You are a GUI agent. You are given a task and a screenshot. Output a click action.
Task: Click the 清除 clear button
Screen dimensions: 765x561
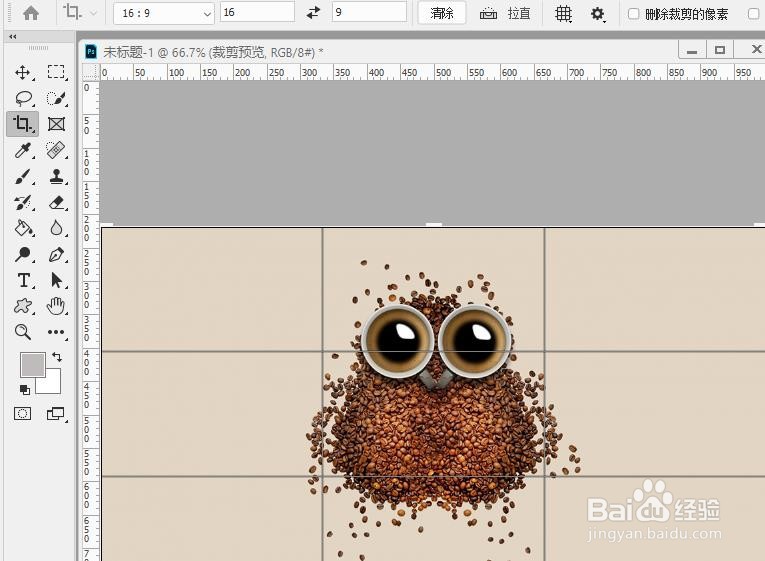point(442,13)
